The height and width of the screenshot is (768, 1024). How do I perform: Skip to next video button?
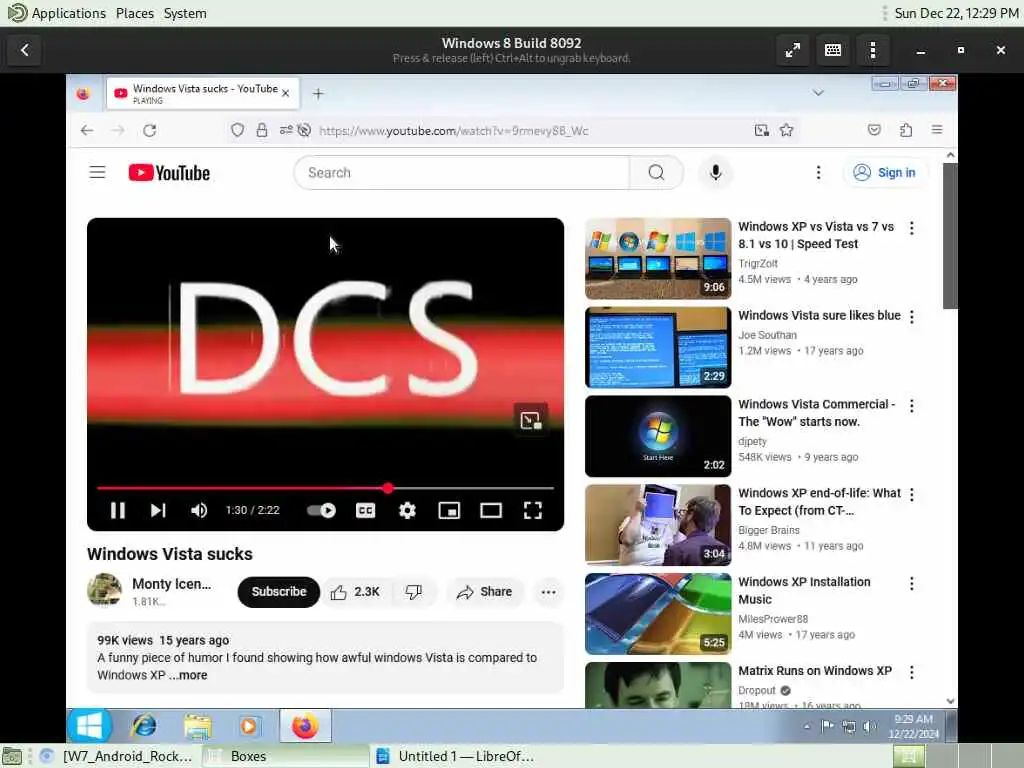point(157,510)
